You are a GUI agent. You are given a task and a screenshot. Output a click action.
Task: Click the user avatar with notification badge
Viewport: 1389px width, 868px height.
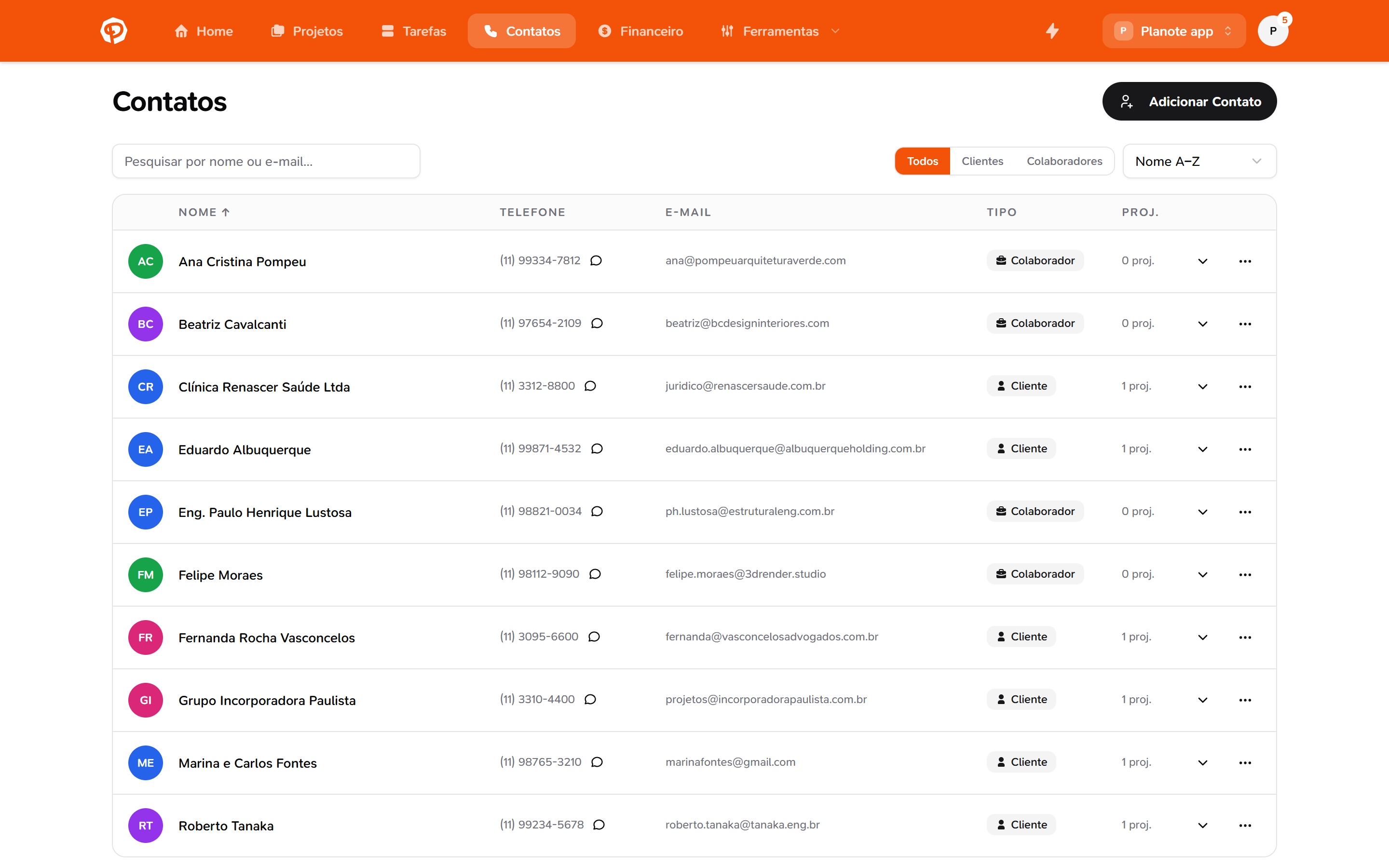pos(1273,31)
